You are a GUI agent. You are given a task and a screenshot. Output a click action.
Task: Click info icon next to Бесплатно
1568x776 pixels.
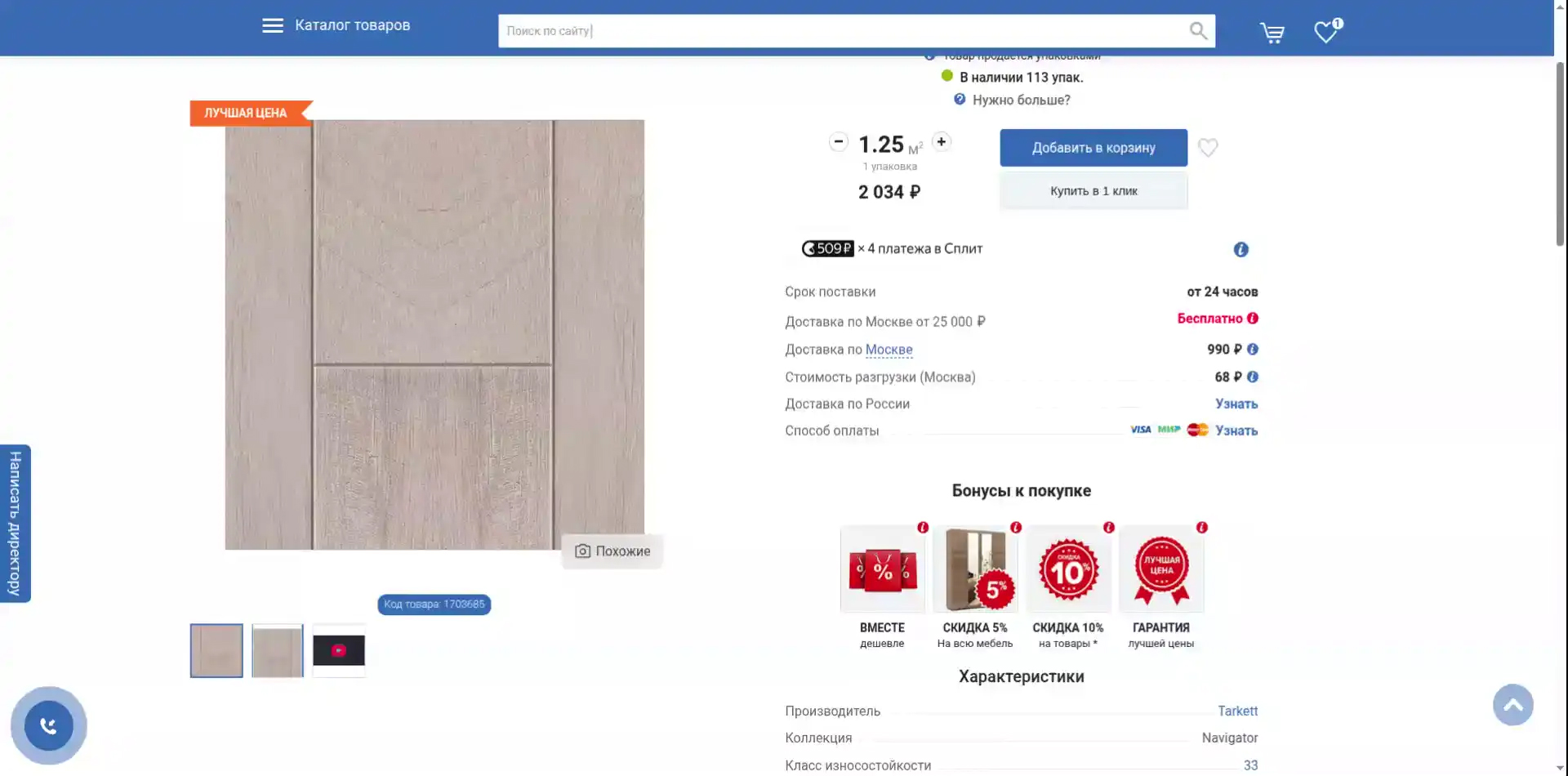pos(1253,319)
